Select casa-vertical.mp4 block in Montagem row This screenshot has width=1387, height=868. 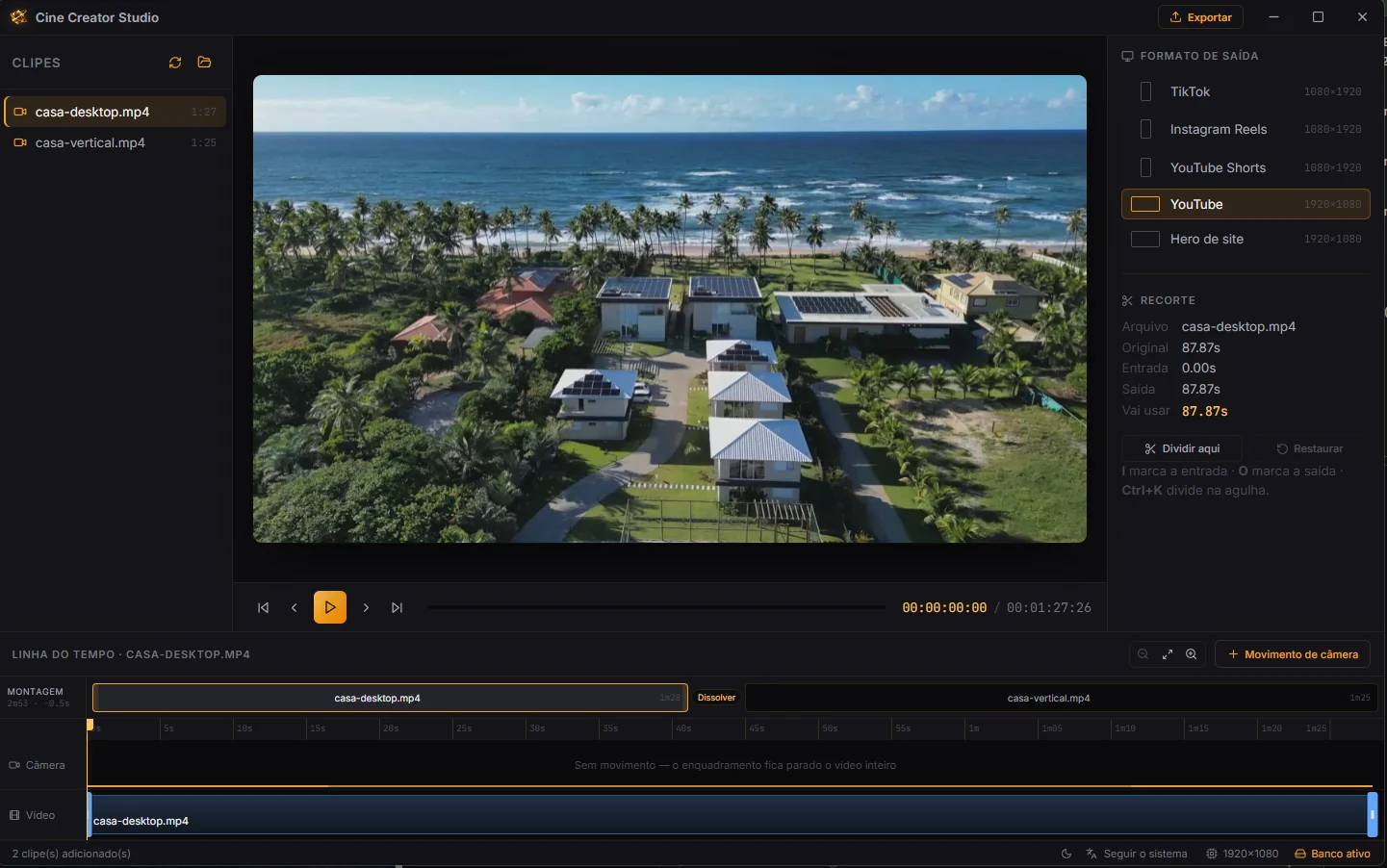coord(1062,698)
